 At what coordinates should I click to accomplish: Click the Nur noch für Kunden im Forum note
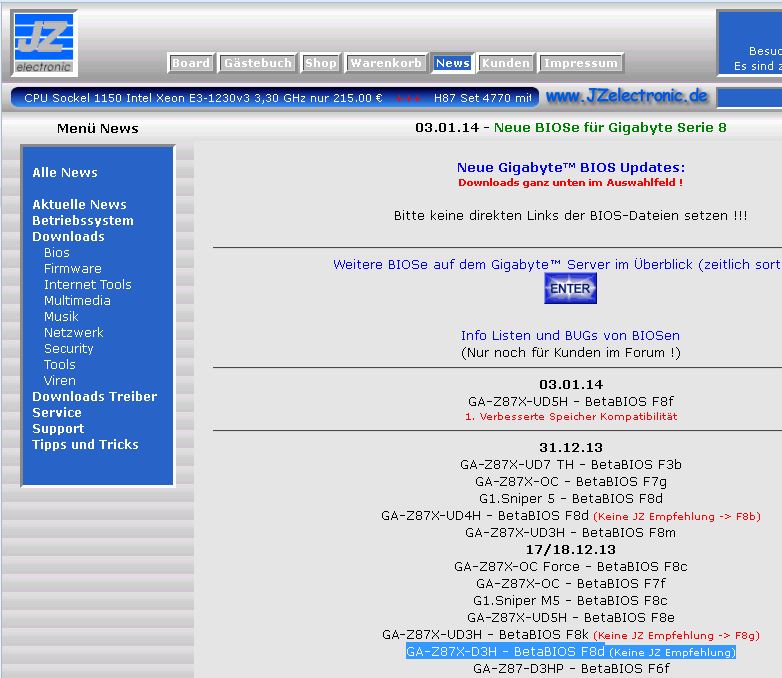(571, 353)
